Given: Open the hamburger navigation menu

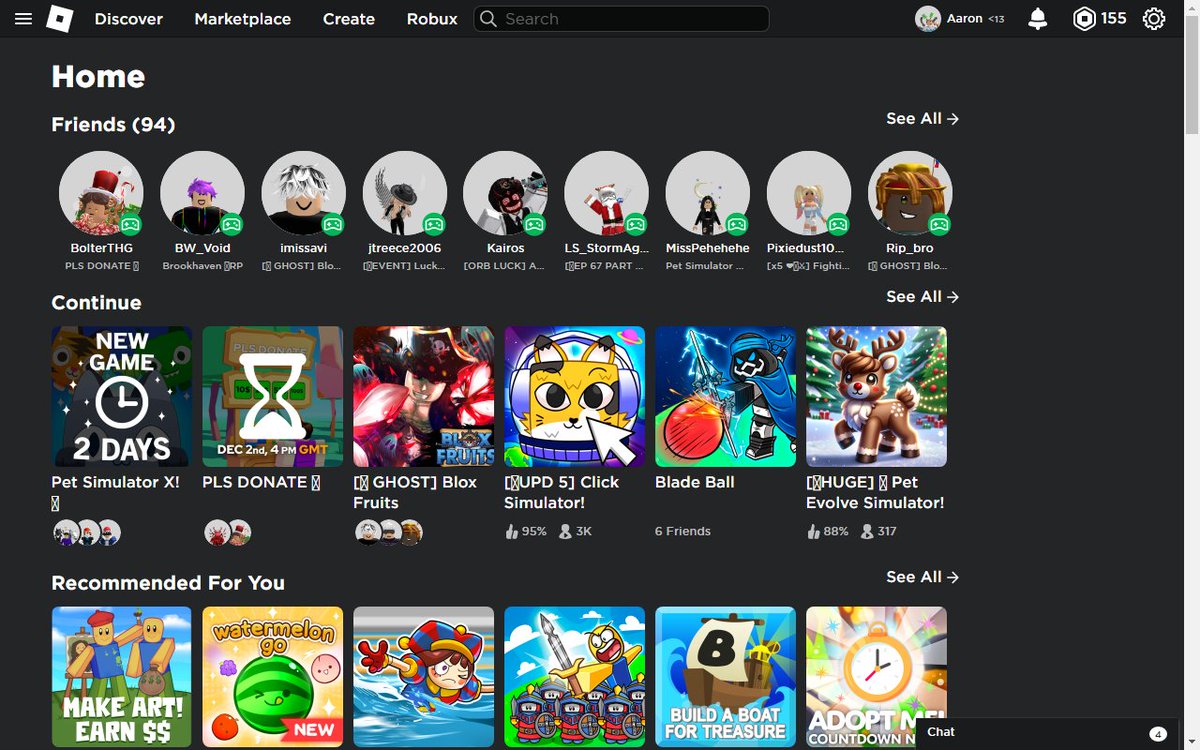Looking at the screenshot, I should click(23, 19).
